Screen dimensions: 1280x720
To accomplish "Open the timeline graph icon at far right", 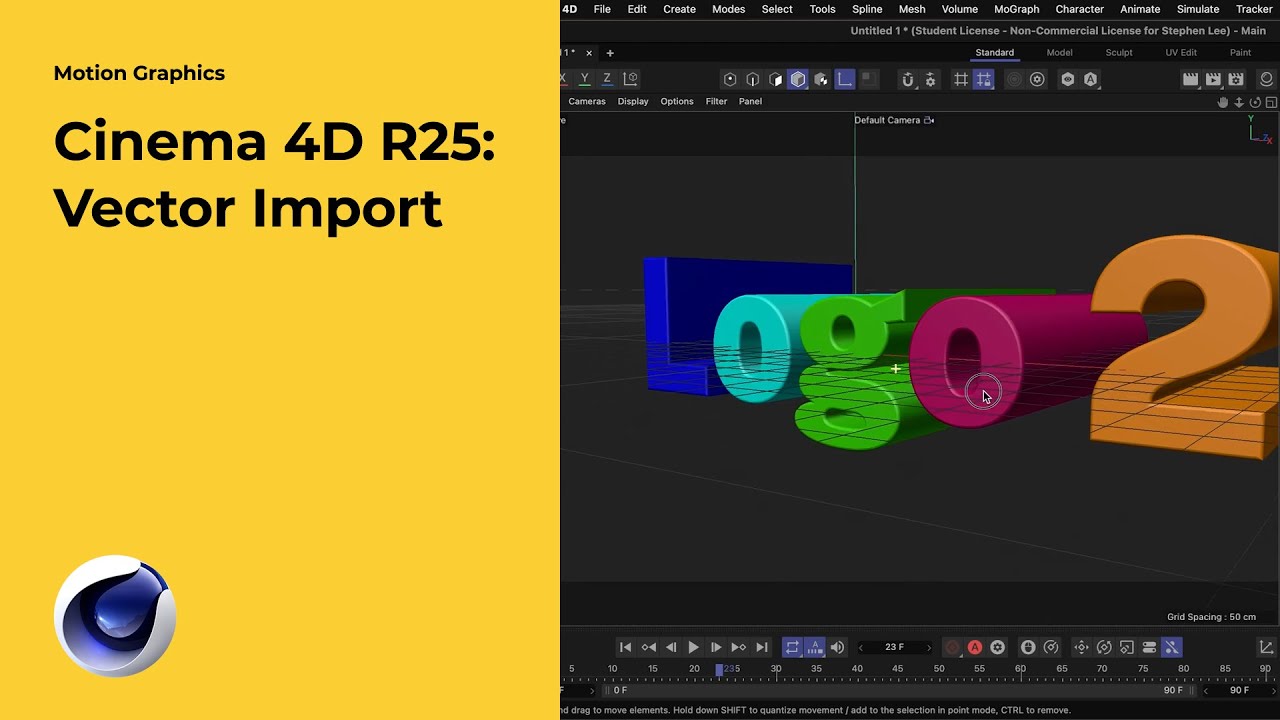I will pos(1266,647).
